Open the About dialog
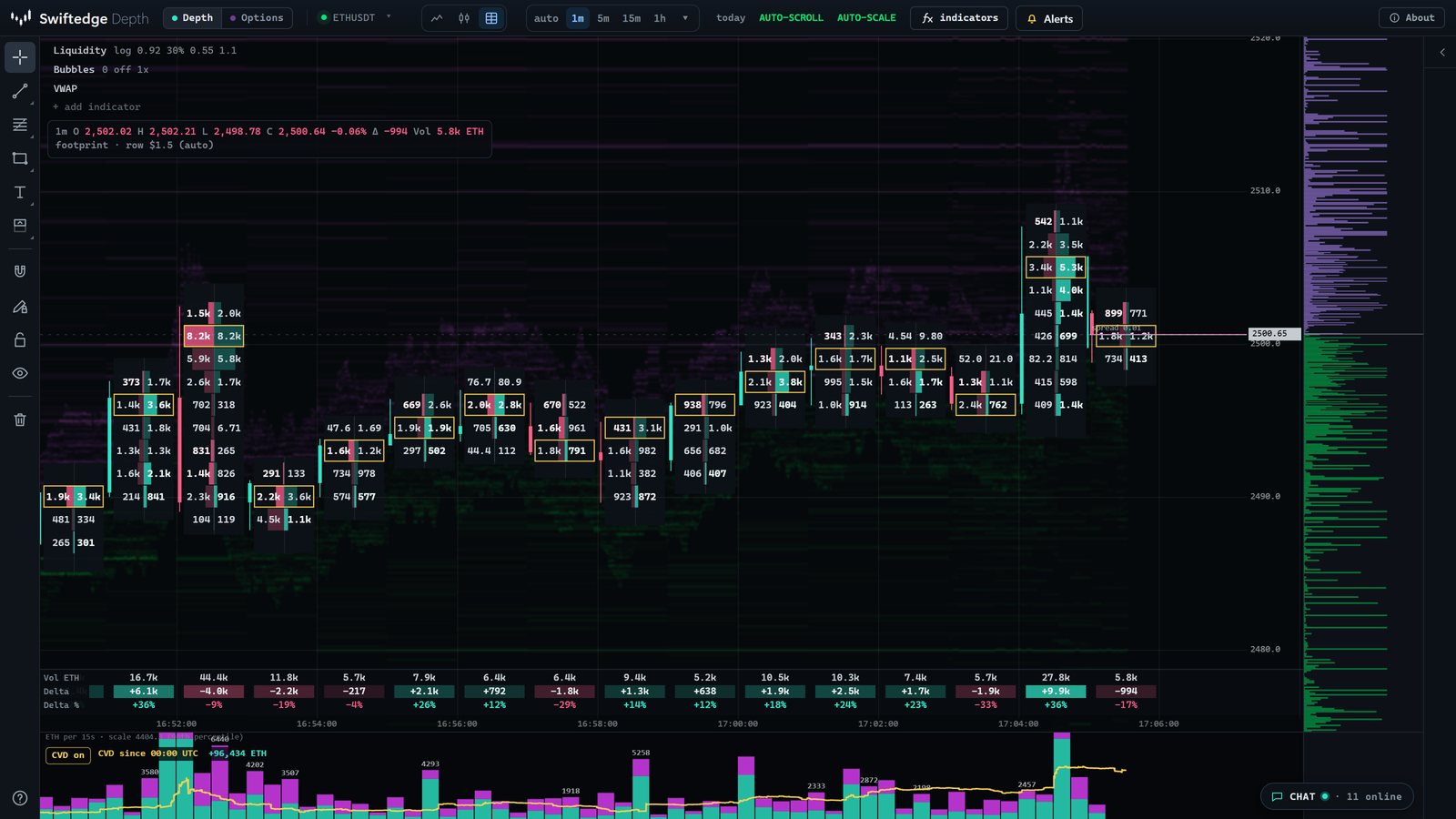Screen dimensions: 1456x819 [x=1411, y=18]
